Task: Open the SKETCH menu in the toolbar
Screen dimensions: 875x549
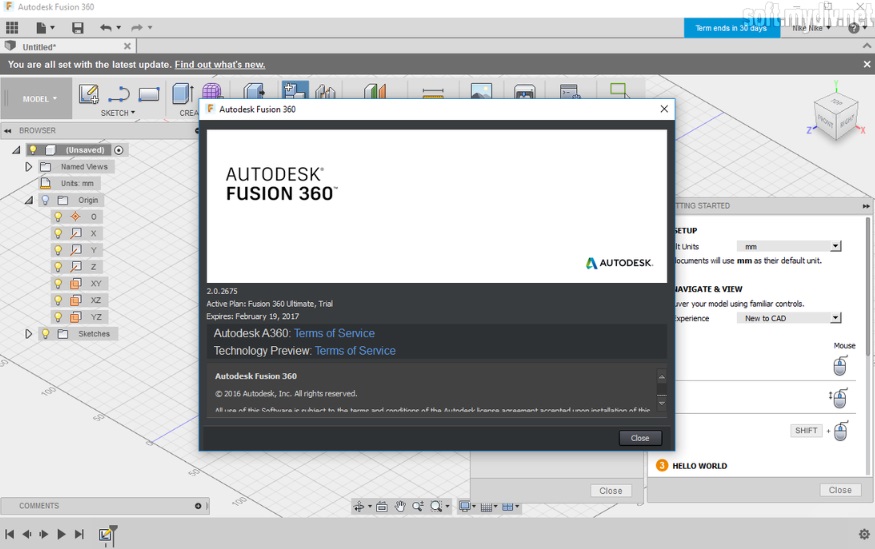Action: tap(117, 113)
